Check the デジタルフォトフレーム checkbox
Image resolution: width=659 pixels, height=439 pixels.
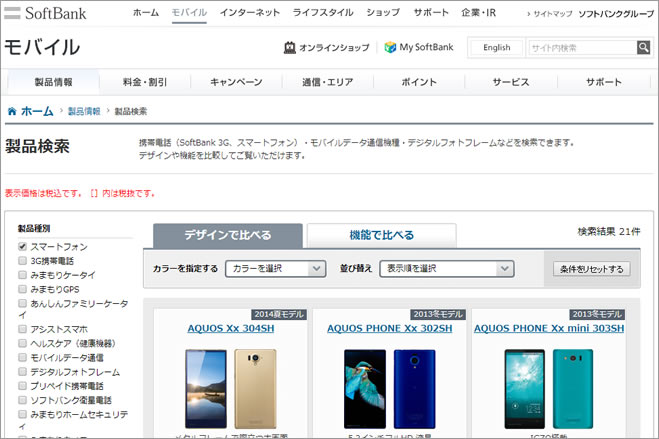click(x=22, y=371)
